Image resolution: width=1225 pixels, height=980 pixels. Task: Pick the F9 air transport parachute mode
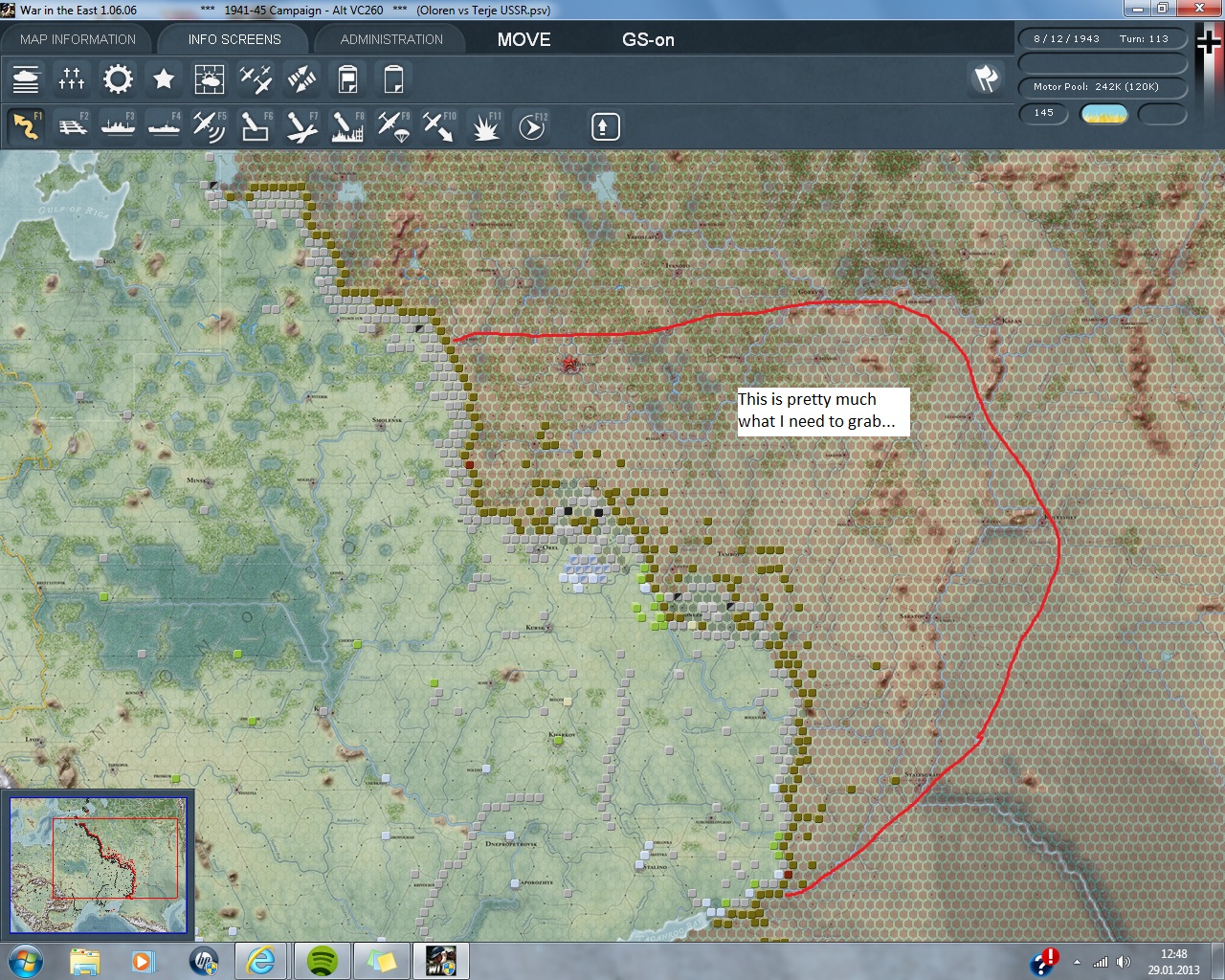pos(393,126)
